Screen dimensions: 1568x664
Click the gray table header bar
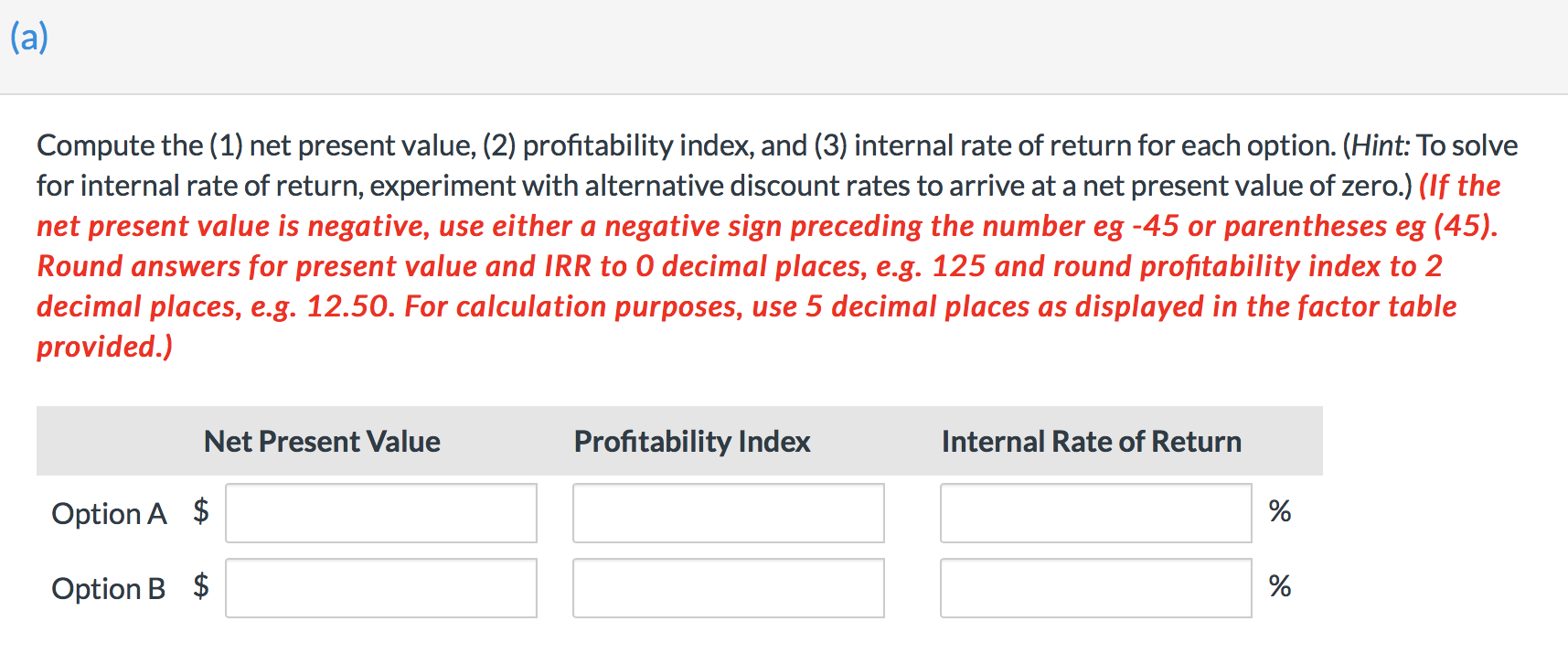679,441
